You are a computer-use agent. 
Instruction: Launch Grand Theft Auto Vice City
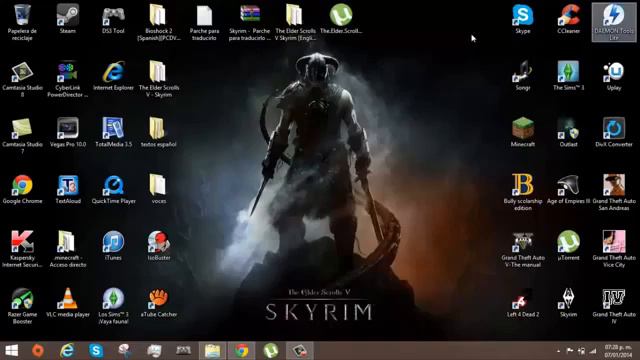(614, 249)
